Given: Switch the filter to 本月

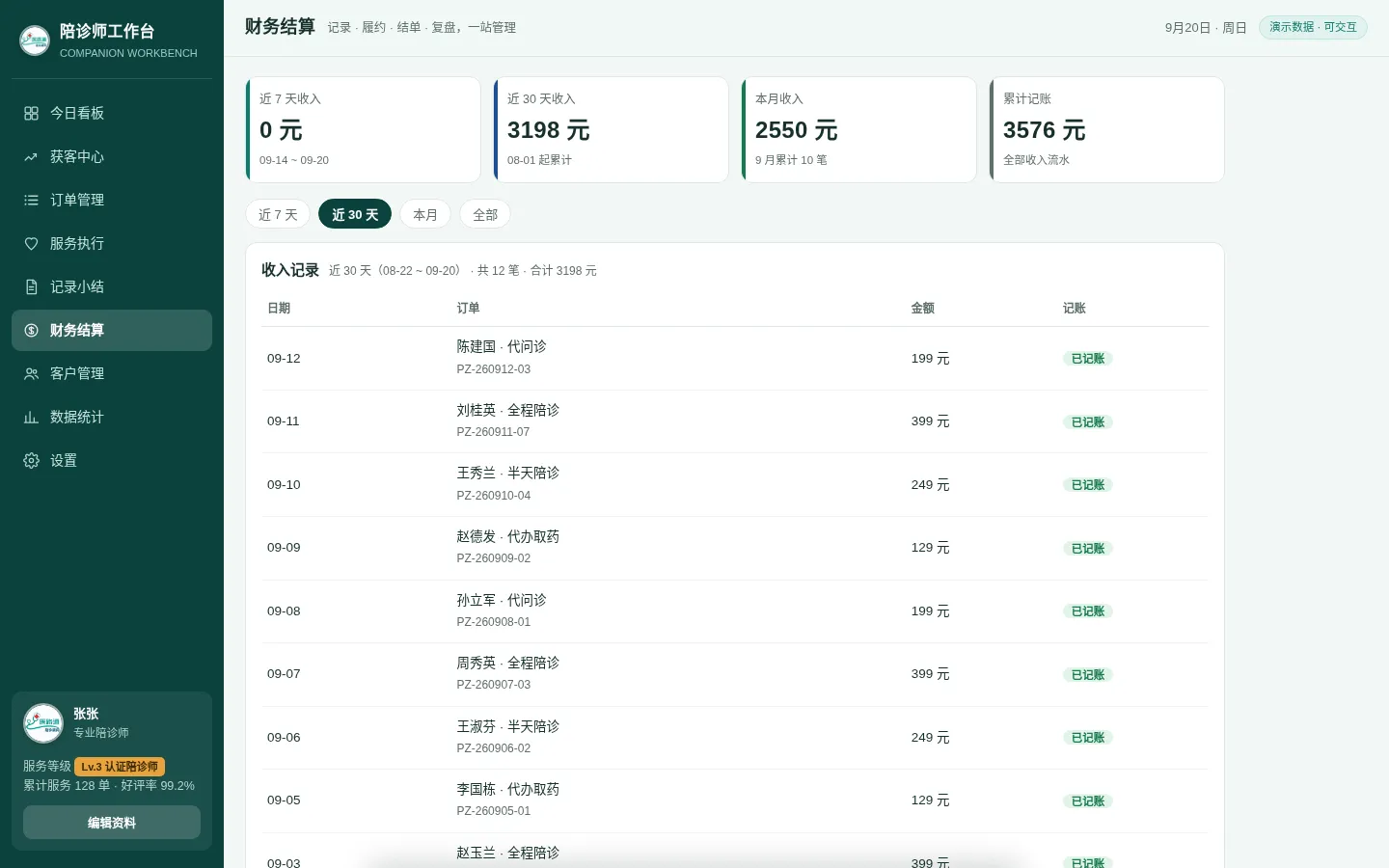Looking at the screenshot, I should pyautogui.click(x=425, y=214).
